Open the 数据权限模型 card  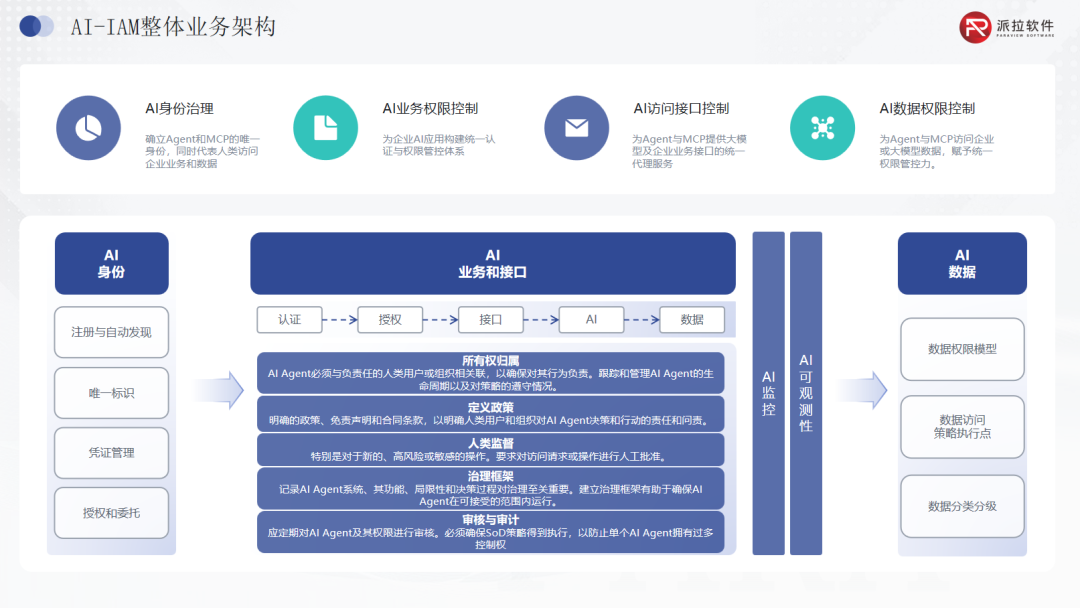coord(962,349)
